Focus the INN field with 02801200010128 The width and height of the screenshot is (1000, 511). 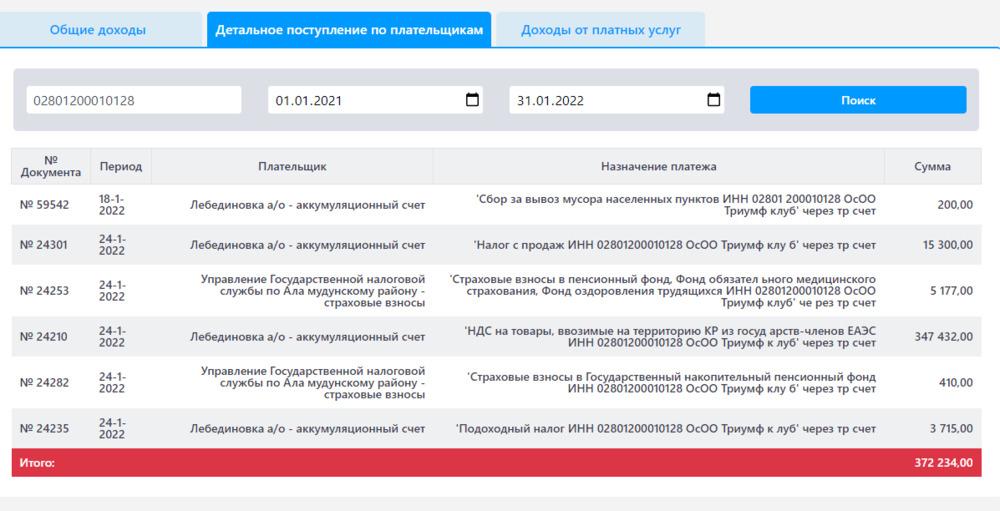point(133,100)
